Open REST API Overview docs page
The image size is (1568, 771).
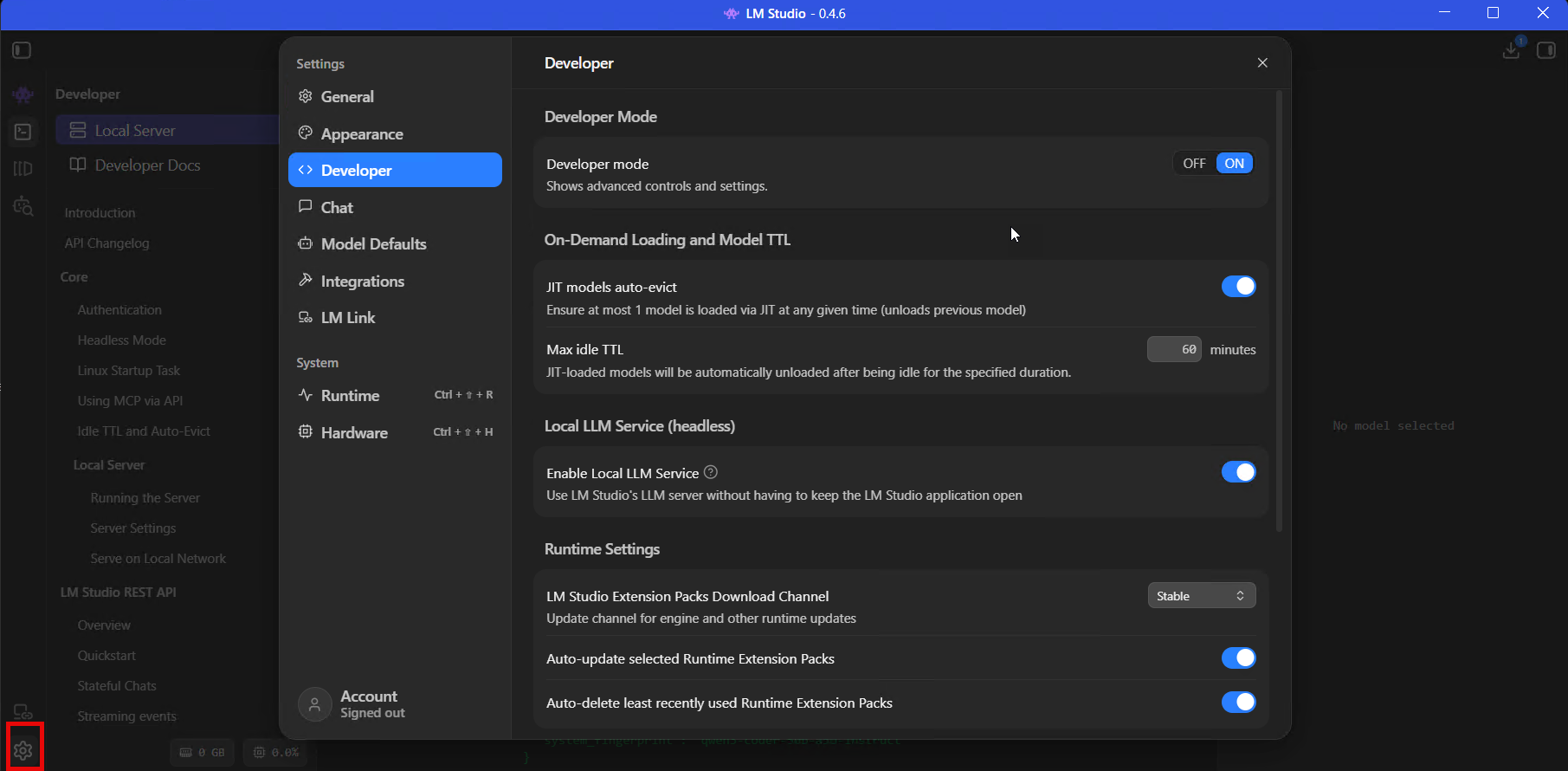[x=104, y=625]
